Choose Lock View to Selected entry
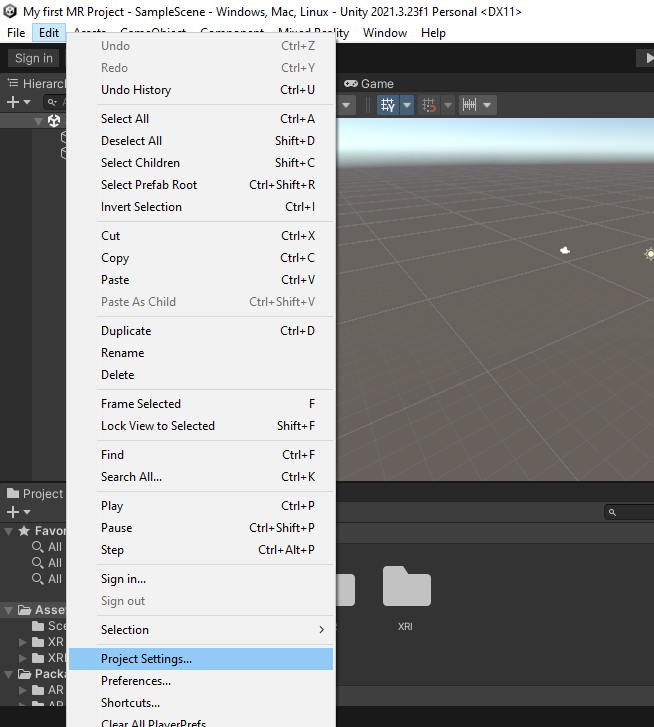The width and height of the screenshot is (654, 727). pos(201,426)
